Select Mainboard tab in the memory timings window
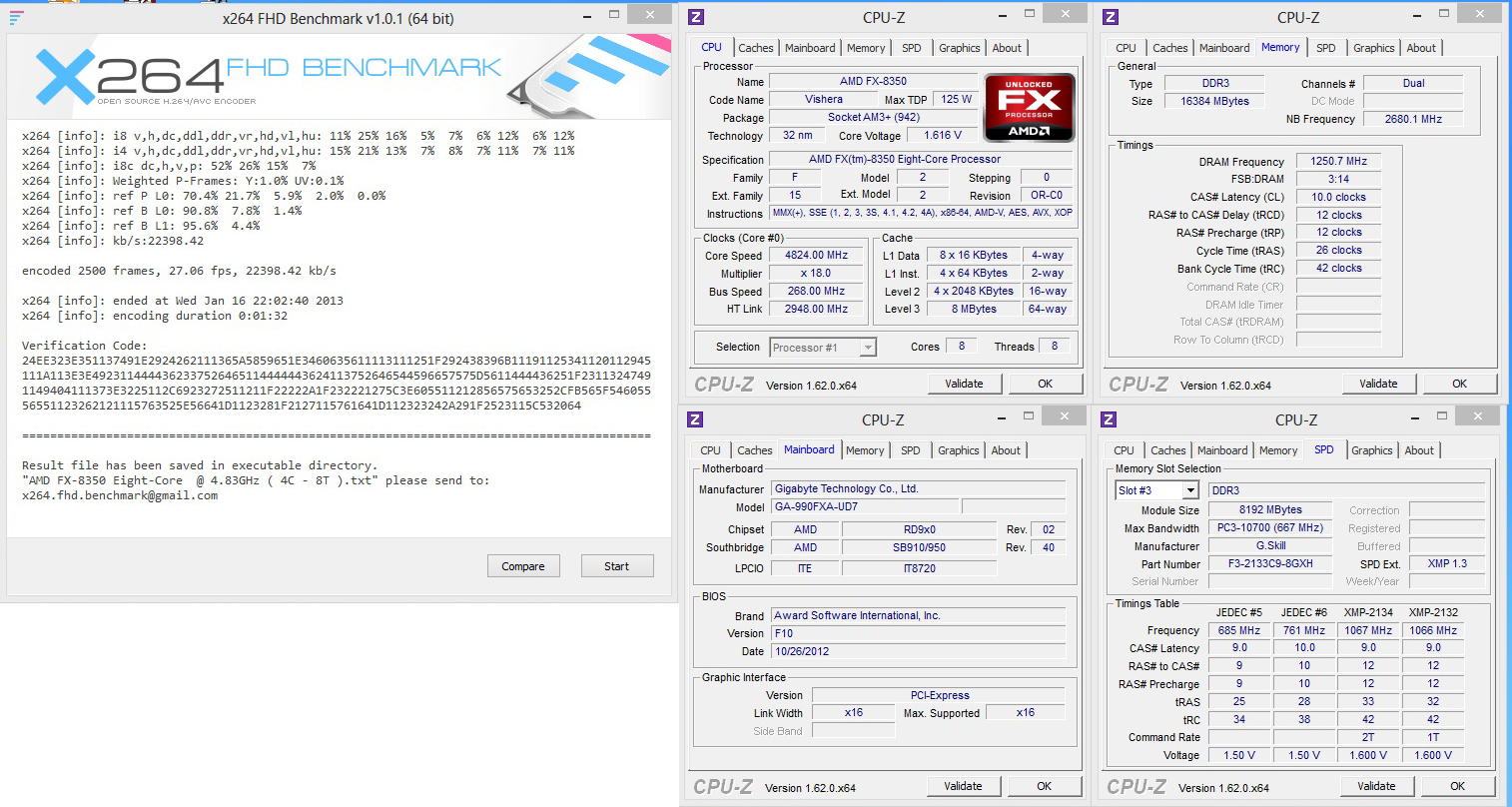 (x=1224, y=48)
